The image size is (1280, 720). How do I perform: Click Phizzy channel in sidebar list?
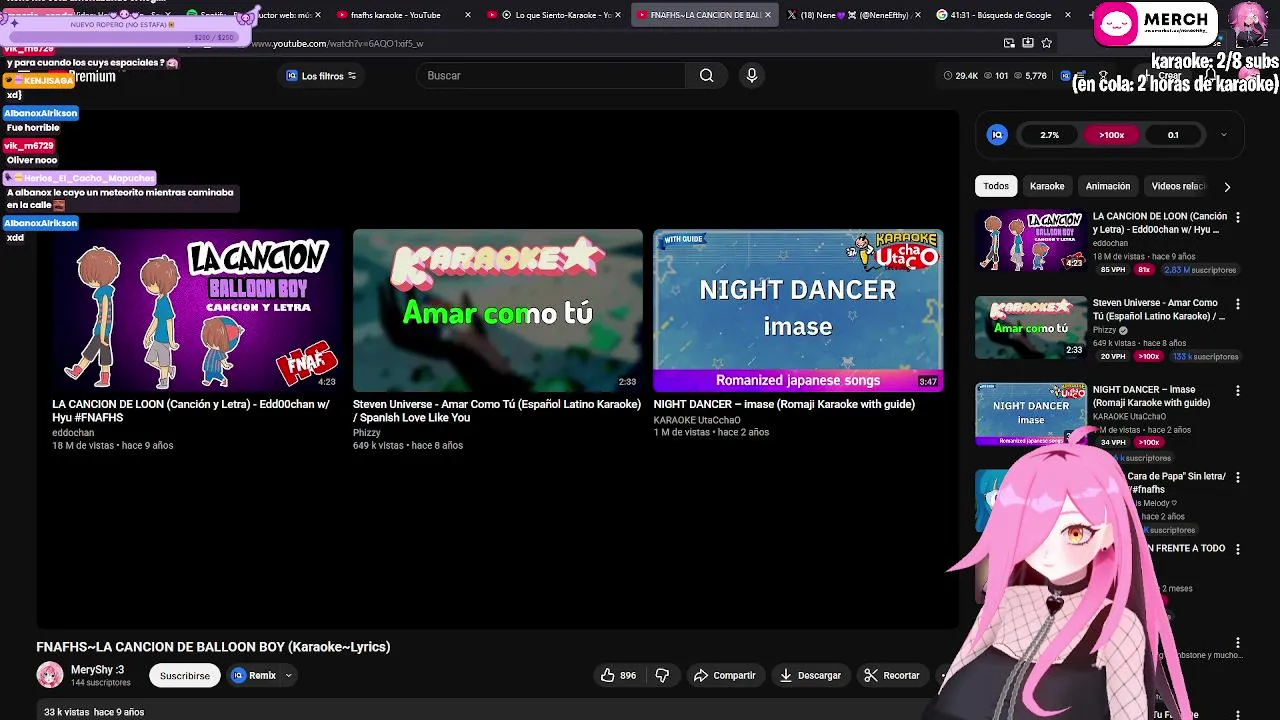tap(1104, 330)
